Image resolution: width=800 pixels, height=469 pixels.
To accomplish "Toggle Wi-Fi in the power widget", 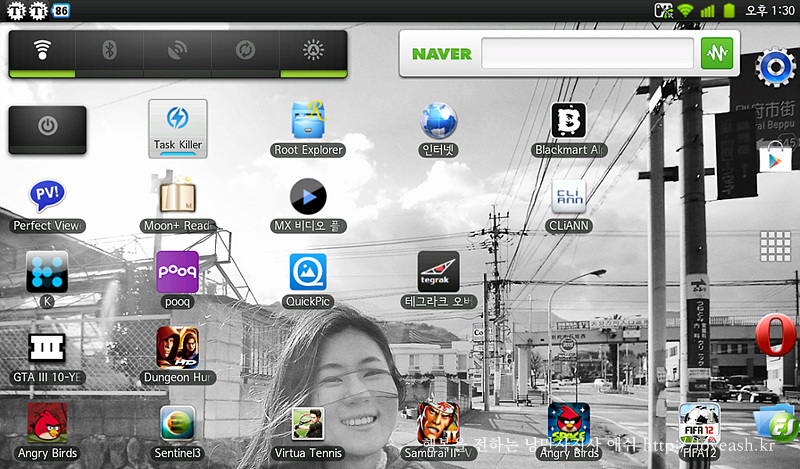I will click(x=42, y=54).
